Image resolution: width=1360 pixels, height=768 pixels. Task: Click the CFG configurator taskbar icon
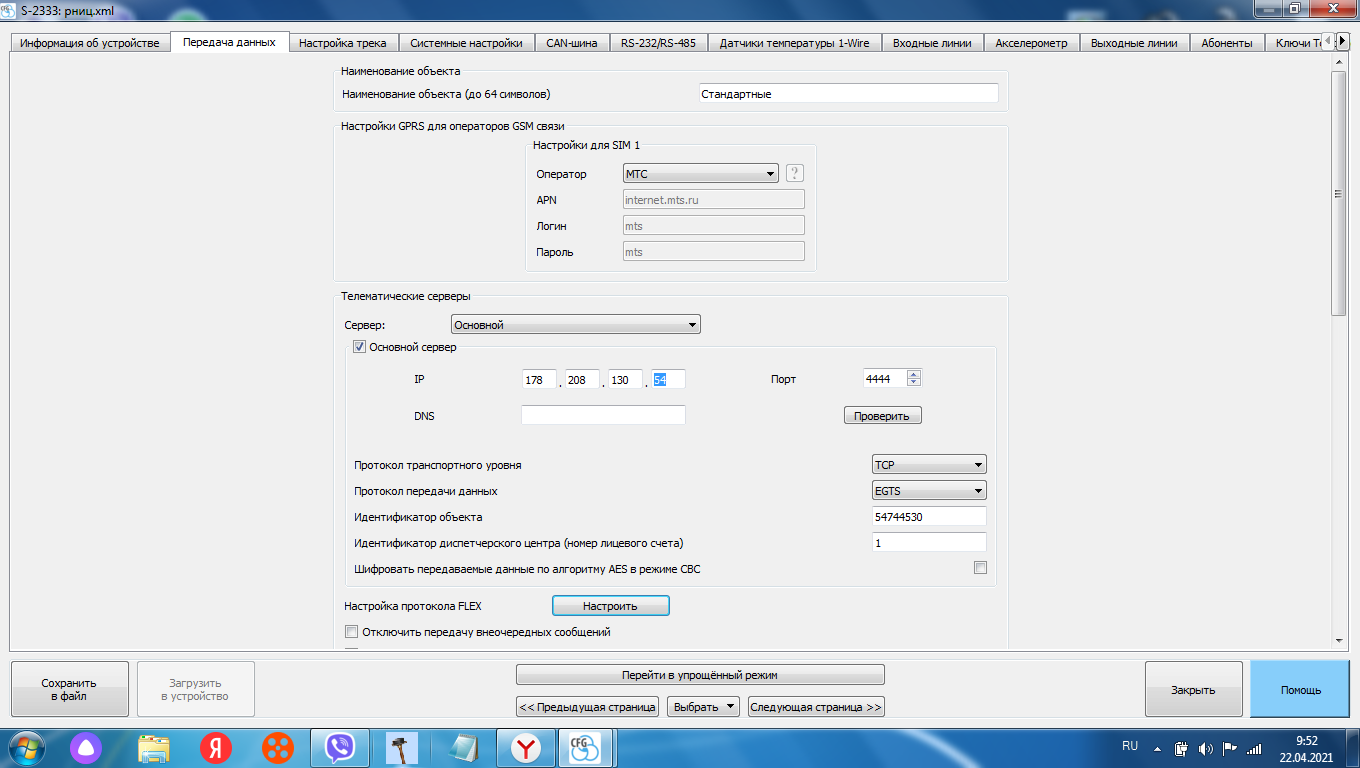585,747
